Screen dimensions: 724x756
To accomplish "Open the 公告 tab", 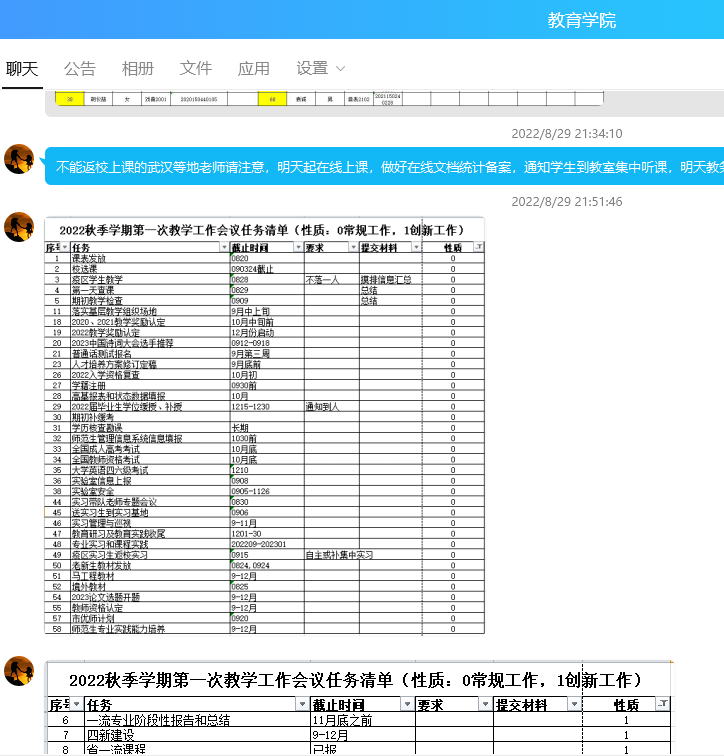I will point(80,68).
